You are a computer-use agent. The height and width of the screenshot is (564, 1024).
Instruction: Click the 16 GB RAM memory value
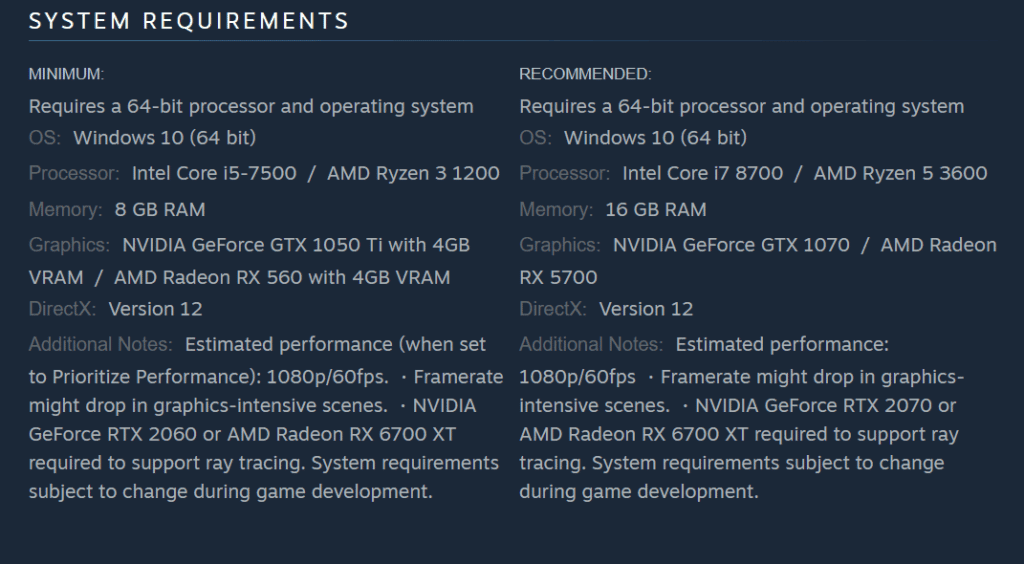pos(656,210)
